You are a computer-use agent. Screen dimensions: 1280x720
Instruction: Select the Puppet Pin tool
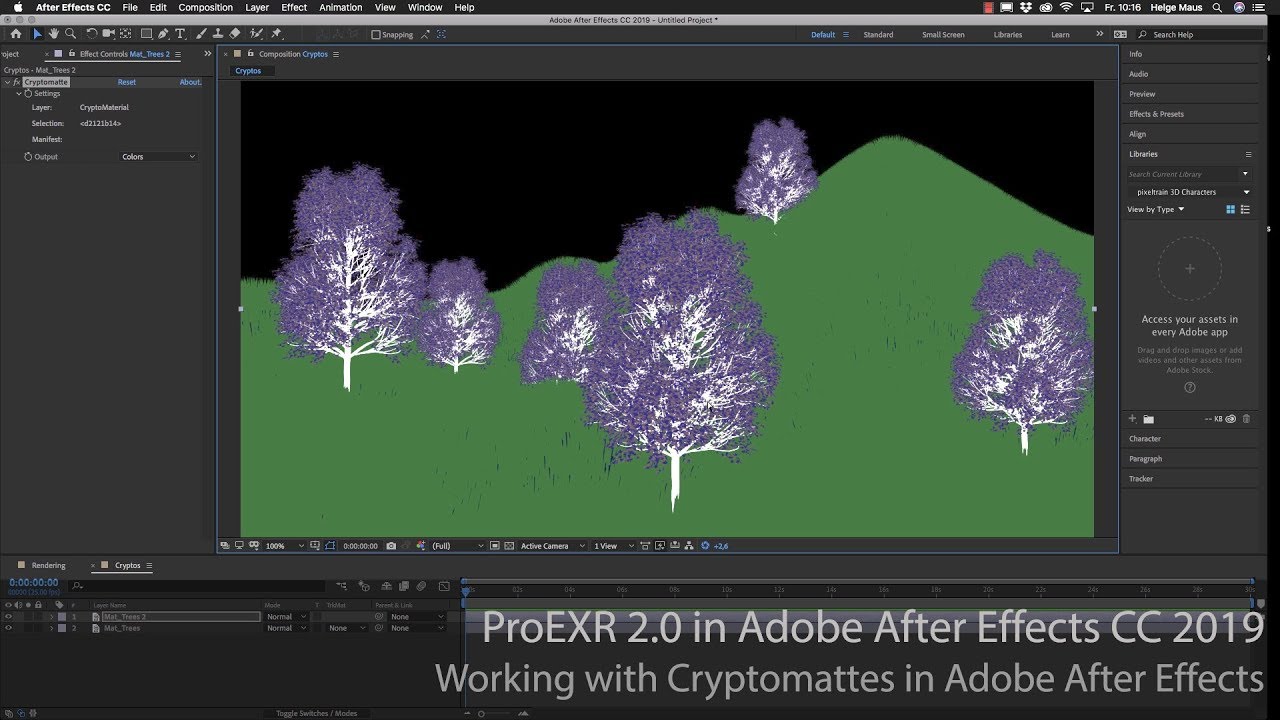[x=276, y=34]
